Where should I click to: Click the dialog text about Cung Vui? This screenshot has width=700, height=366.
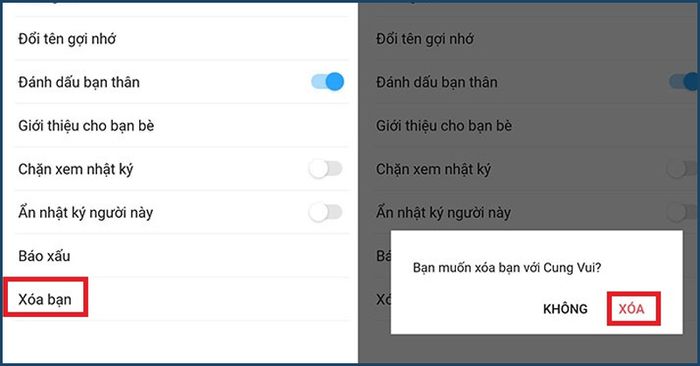(x=507, y=267)
